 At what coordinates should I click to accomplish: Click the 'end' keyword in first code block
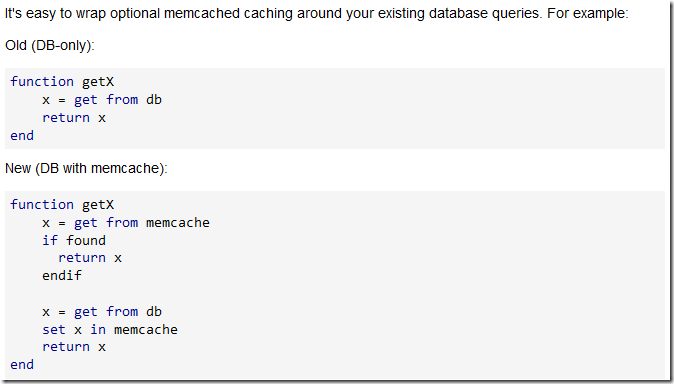pyautogui.click(x=22, y=136)
